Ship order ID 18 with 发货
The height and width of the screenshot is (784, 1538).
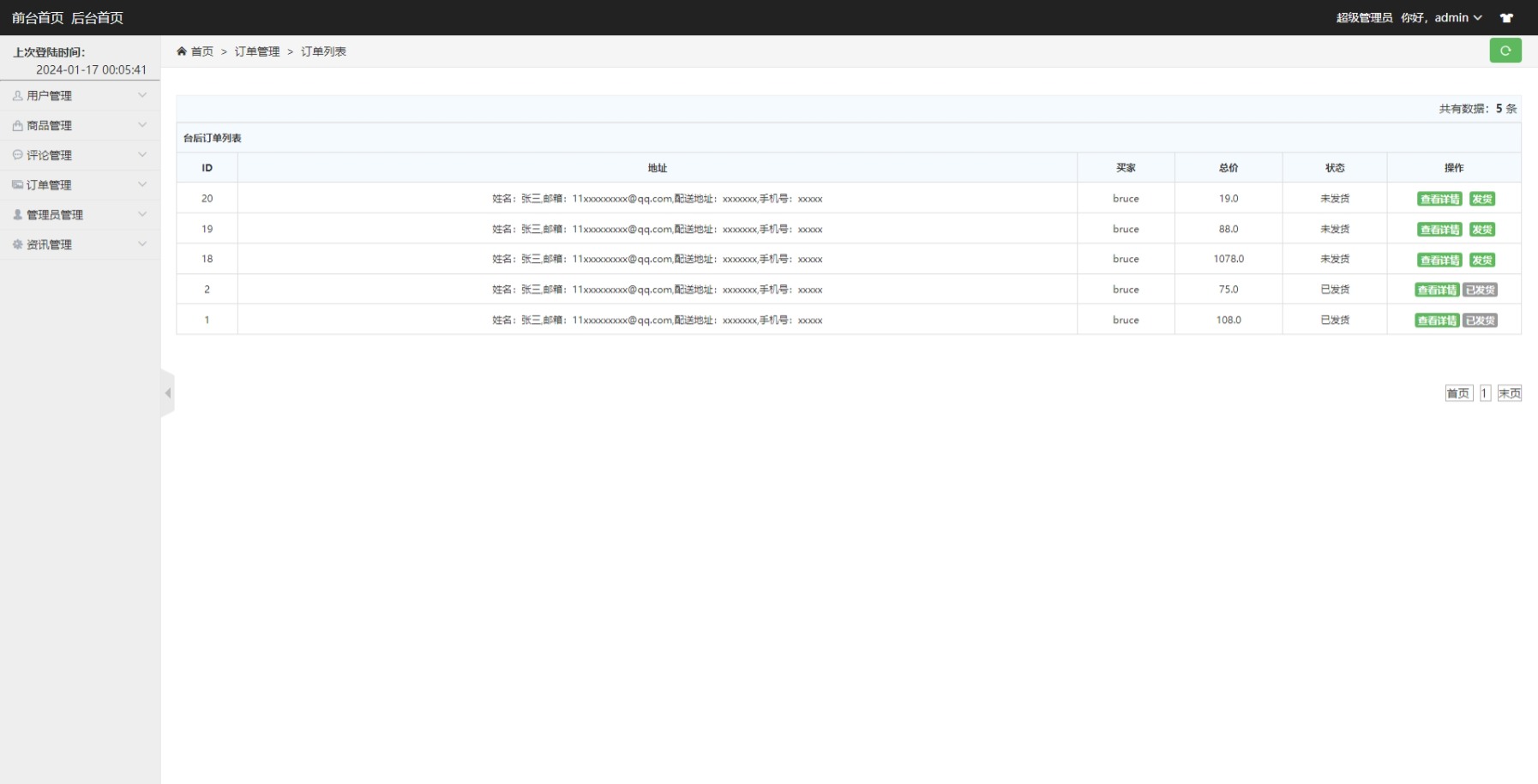click(1482, 260)
